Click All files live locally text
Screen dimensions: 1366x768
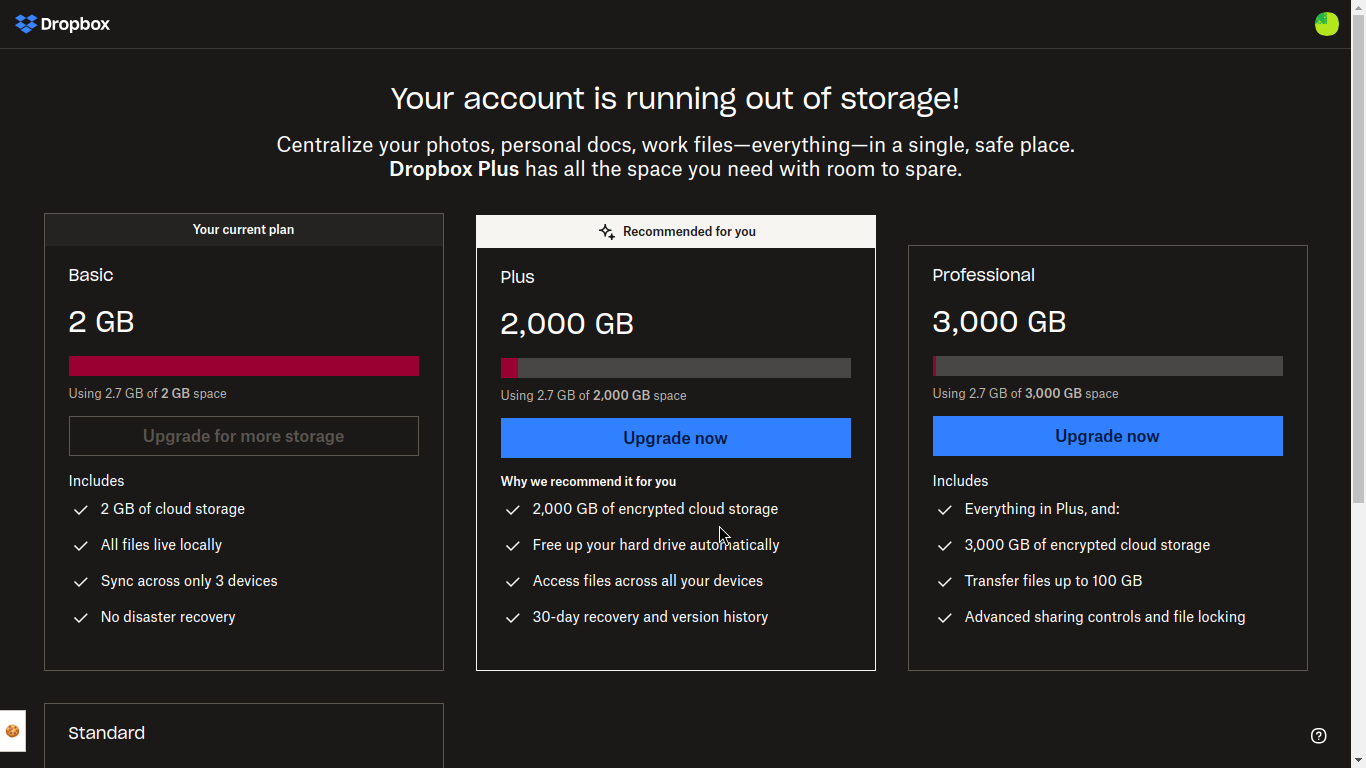(x=161, y=545)
